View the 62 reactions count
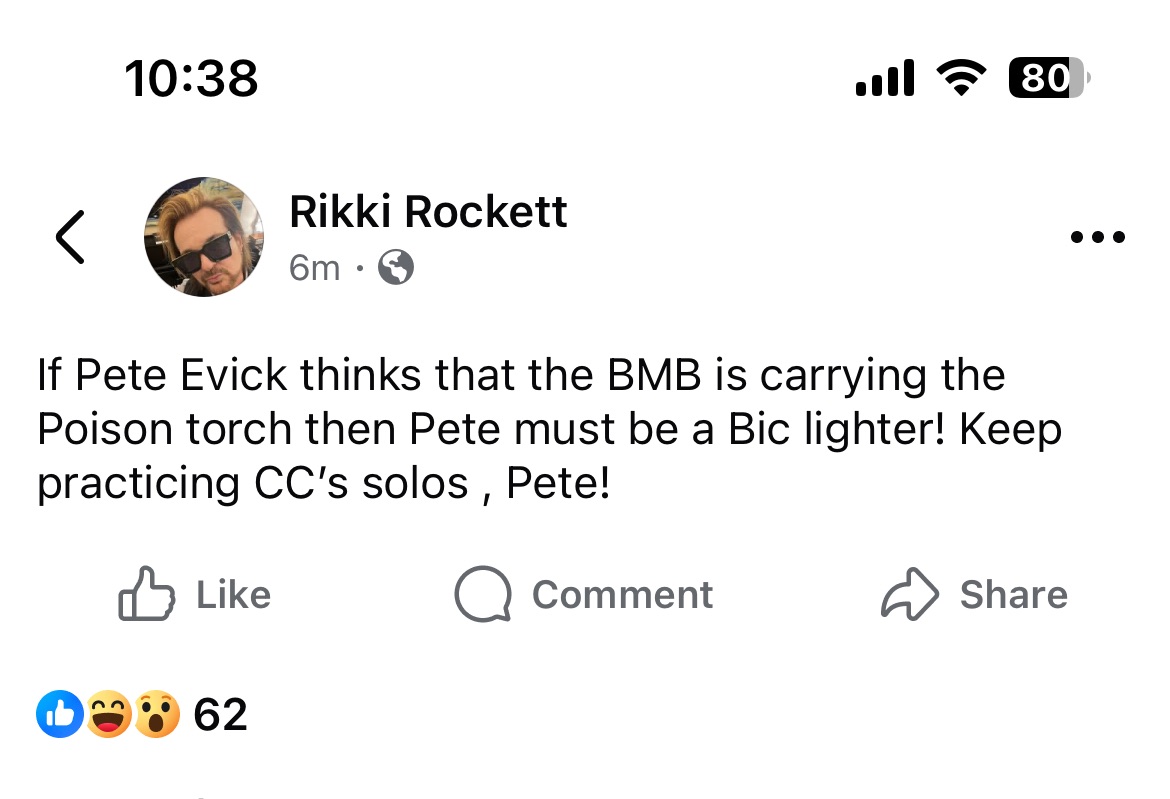The width and height of the screenshot is (1170, 799). coord(220,715)
